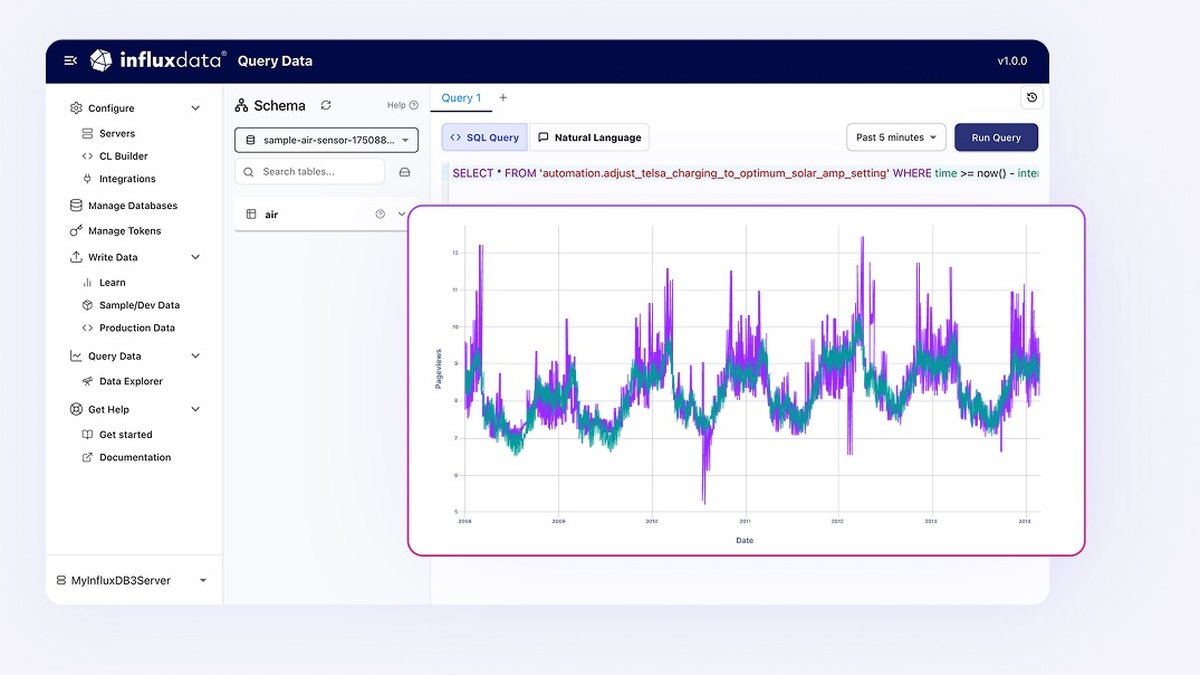Screen dimensions: 1200x675
Task: Click the Query Data chart icon
Action: pos(76,356)
